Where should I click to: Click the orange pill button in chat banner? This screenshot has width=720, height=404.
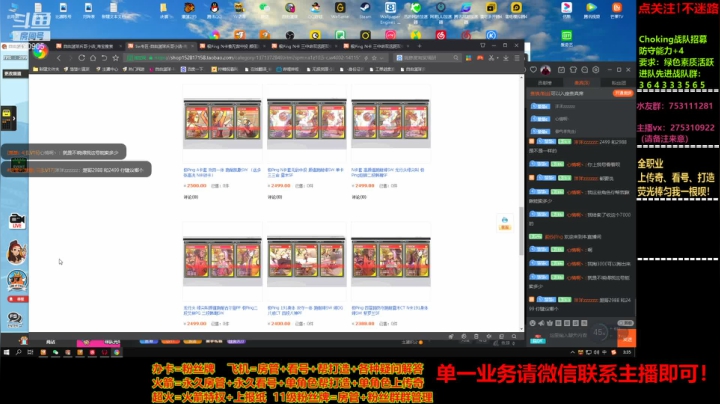(623, 93)
